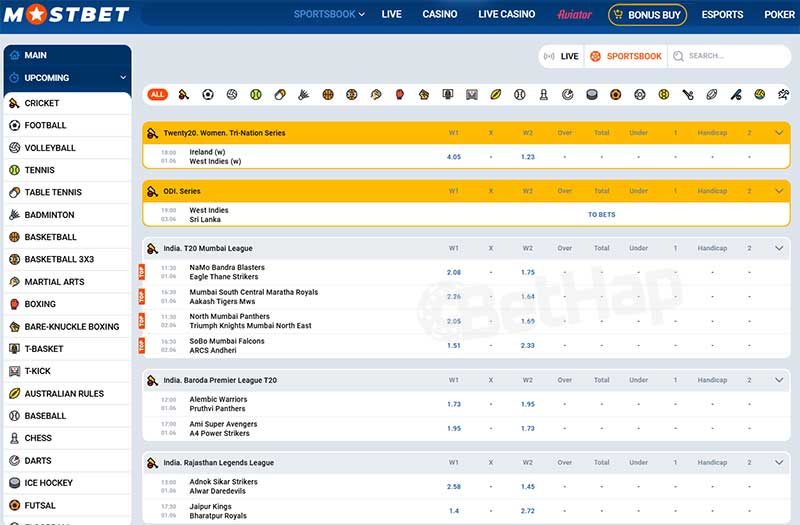The height and width of the screenshot is (525, 800).
Task: Filter by baseball icon in sports icon row
Action: pyautogui.click(x=519, y=94)
